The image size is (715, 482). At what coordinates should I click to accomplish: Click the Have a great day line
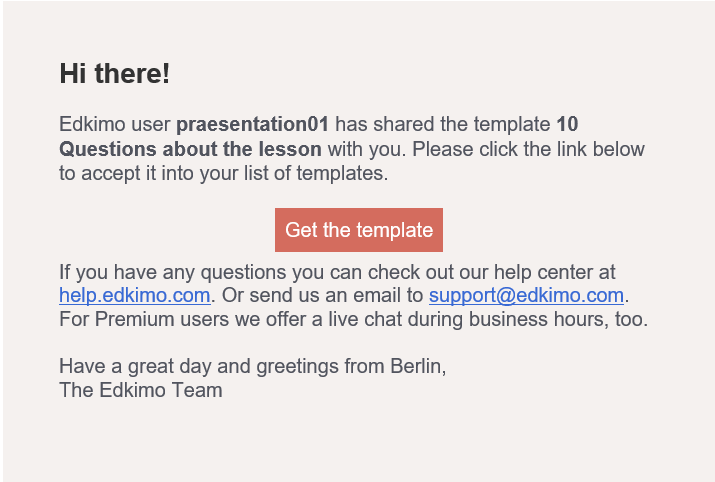click(x=253, y=366)
